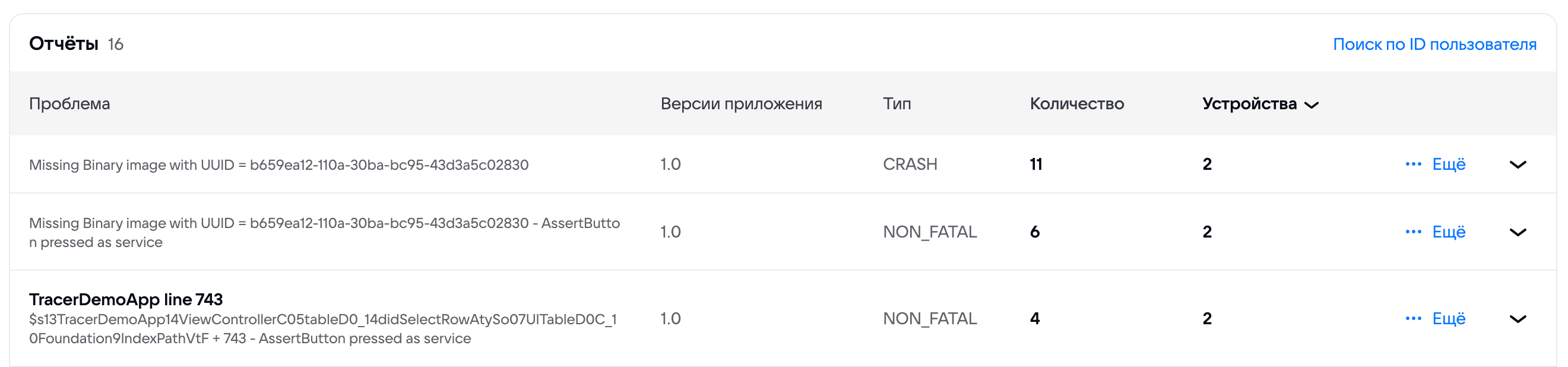Click Ещё in the TracerDemoApp row
Viewport: 1568px width, 367px height.
pos(1449,319)
